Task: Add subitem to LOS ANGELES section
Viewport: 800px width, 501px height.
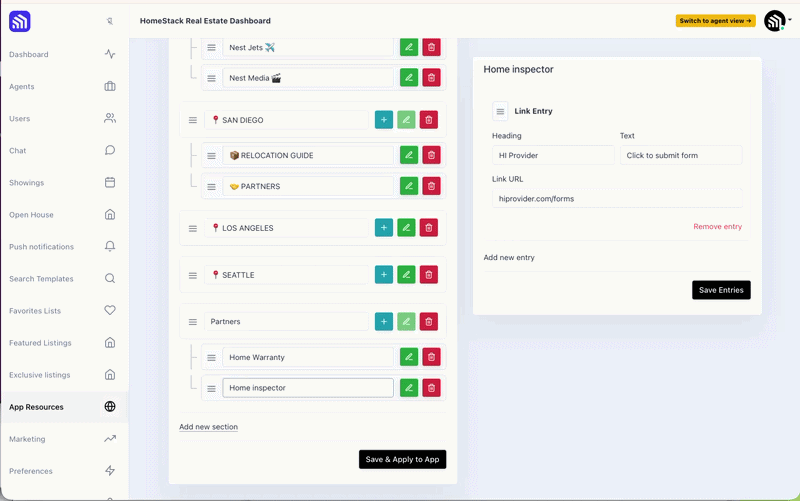Action: coord(384,228)
